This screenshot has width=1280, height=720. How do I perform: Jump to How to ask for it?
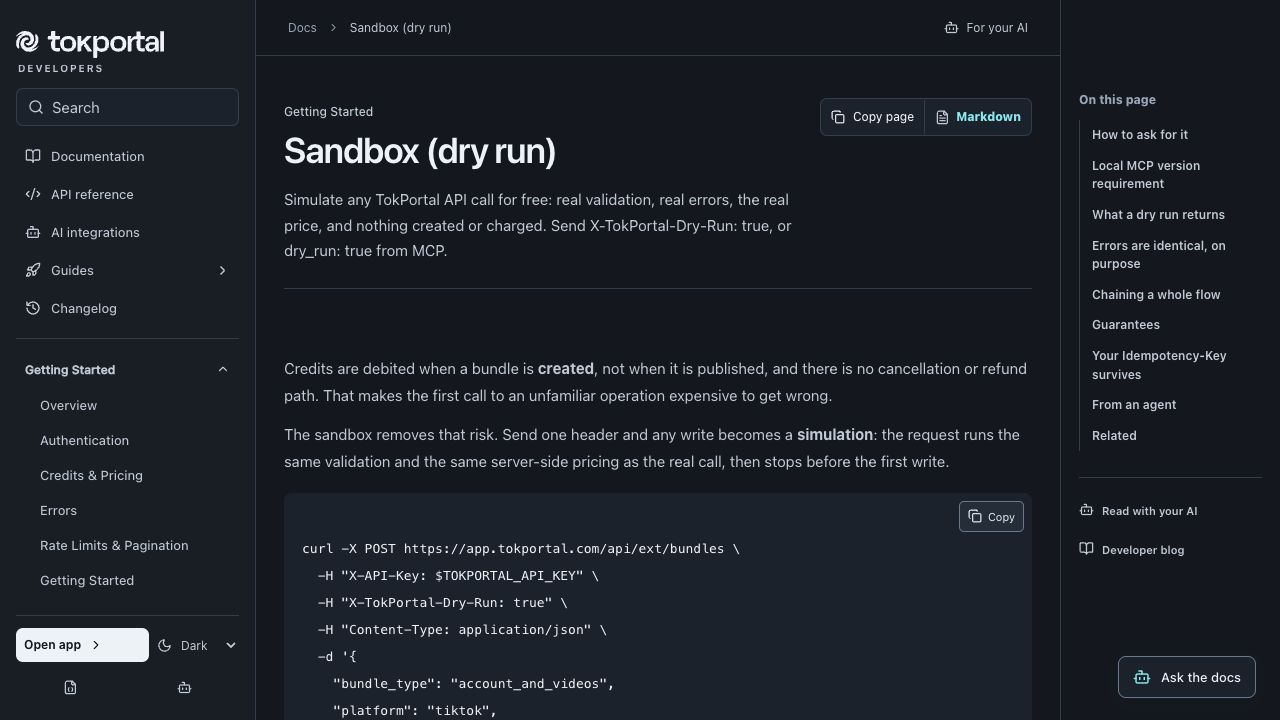pyautogui.click(x=1140, y=134)
